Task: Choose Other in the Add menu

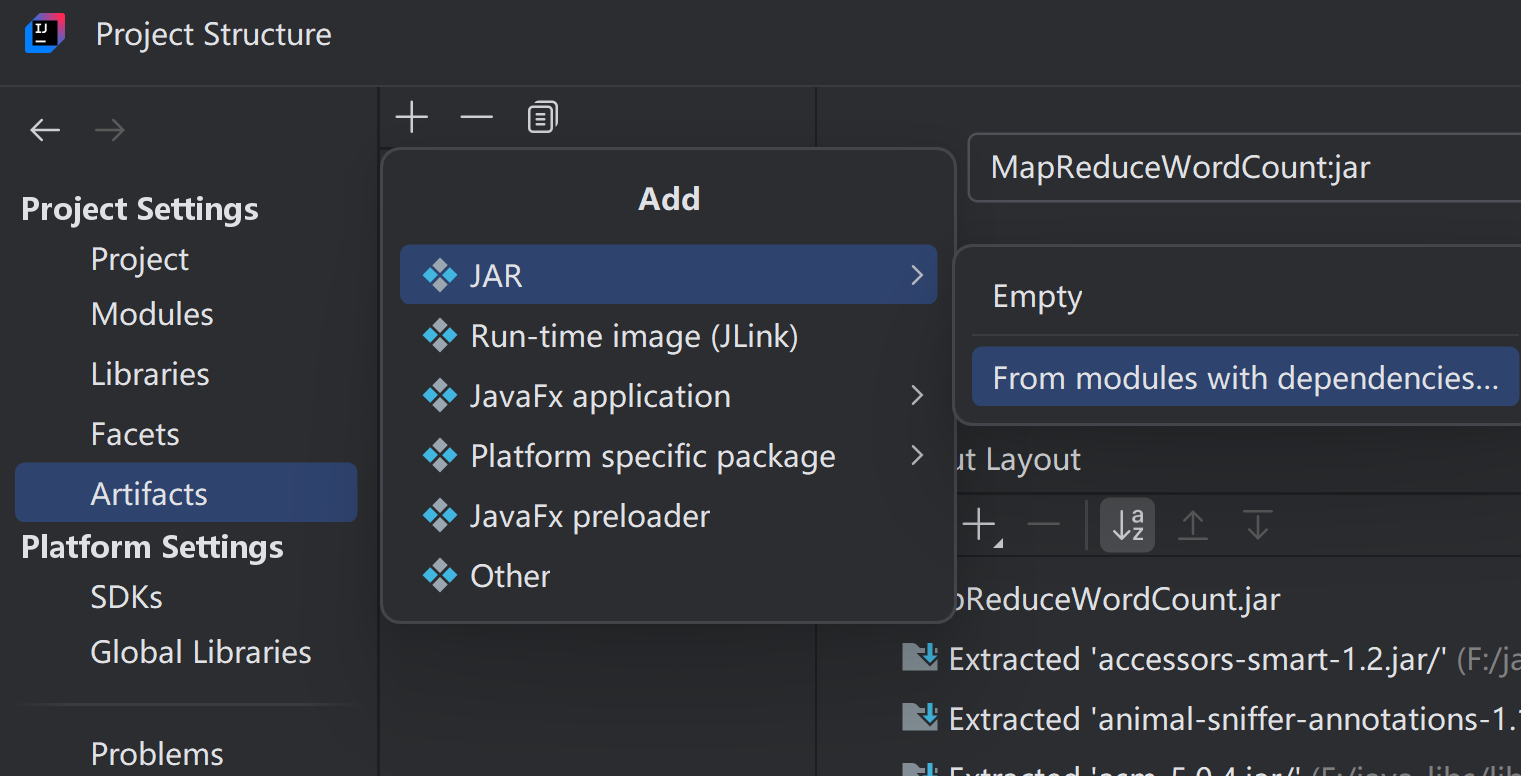Action: (x=668, y=576)
